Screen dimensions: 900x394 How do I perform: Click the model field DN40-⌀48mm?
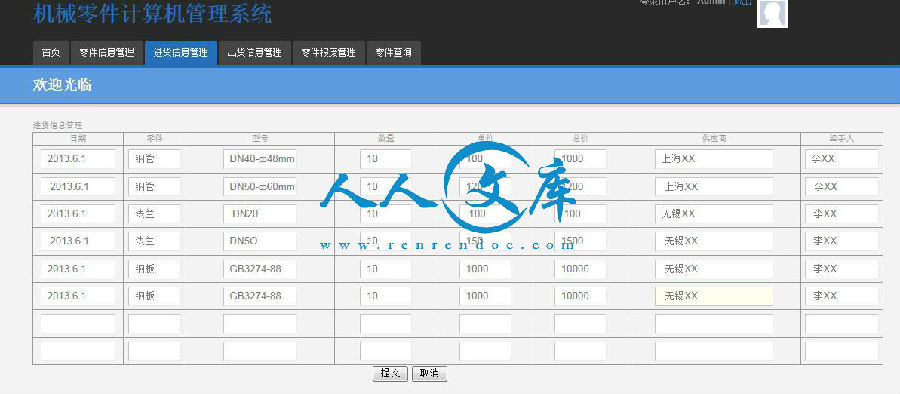[259, 159]
